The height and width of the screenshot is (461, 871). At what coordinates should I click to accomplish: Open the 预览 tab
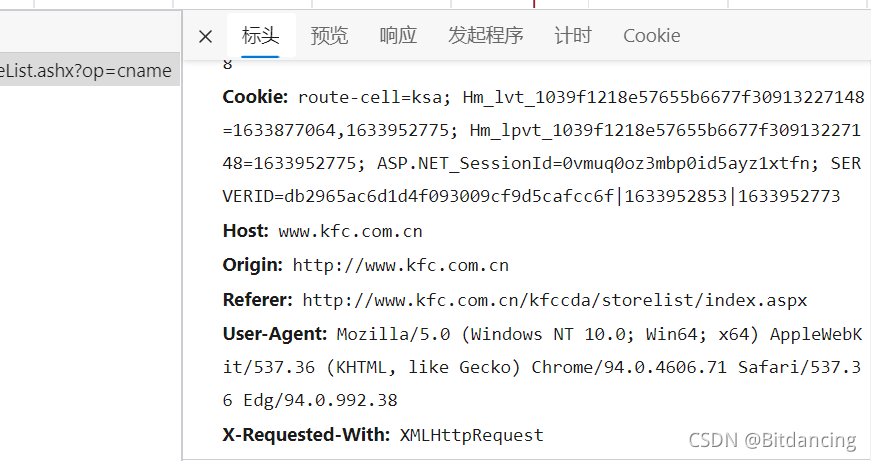(x=329, y=36)
